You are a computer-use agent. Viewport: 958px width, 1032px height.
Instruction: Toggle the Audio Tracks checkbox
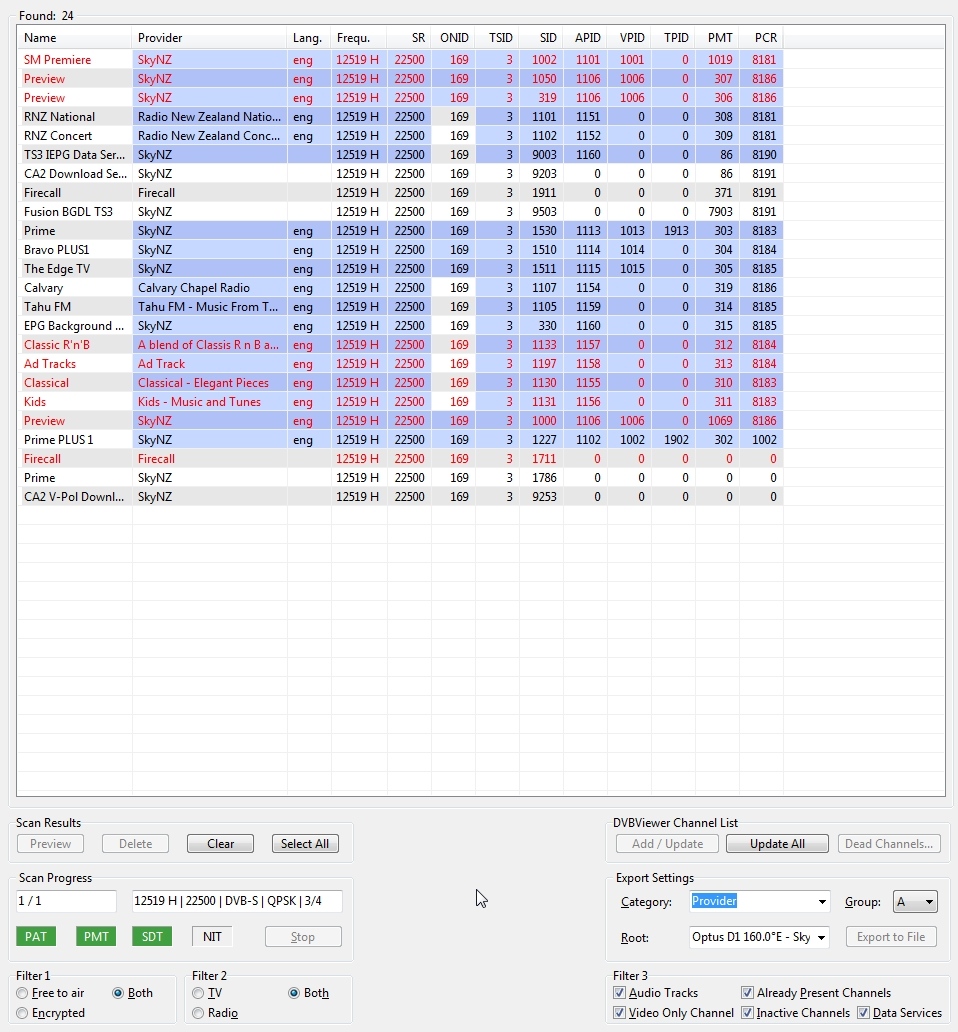(x=620, y=993)
